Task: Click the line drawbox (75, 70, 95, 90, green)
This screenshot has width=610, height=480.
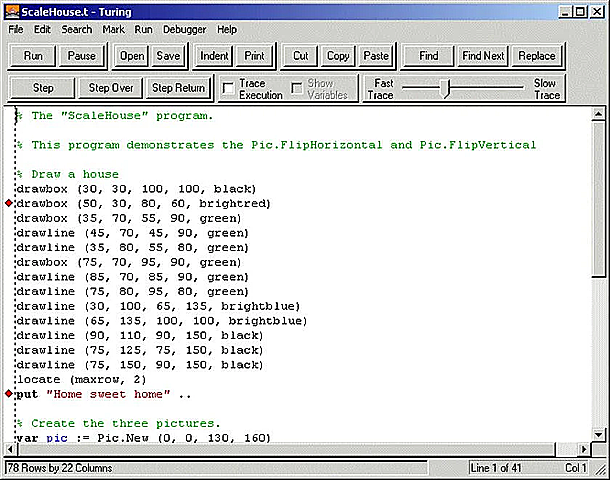Action: click(x=129, y=262)
